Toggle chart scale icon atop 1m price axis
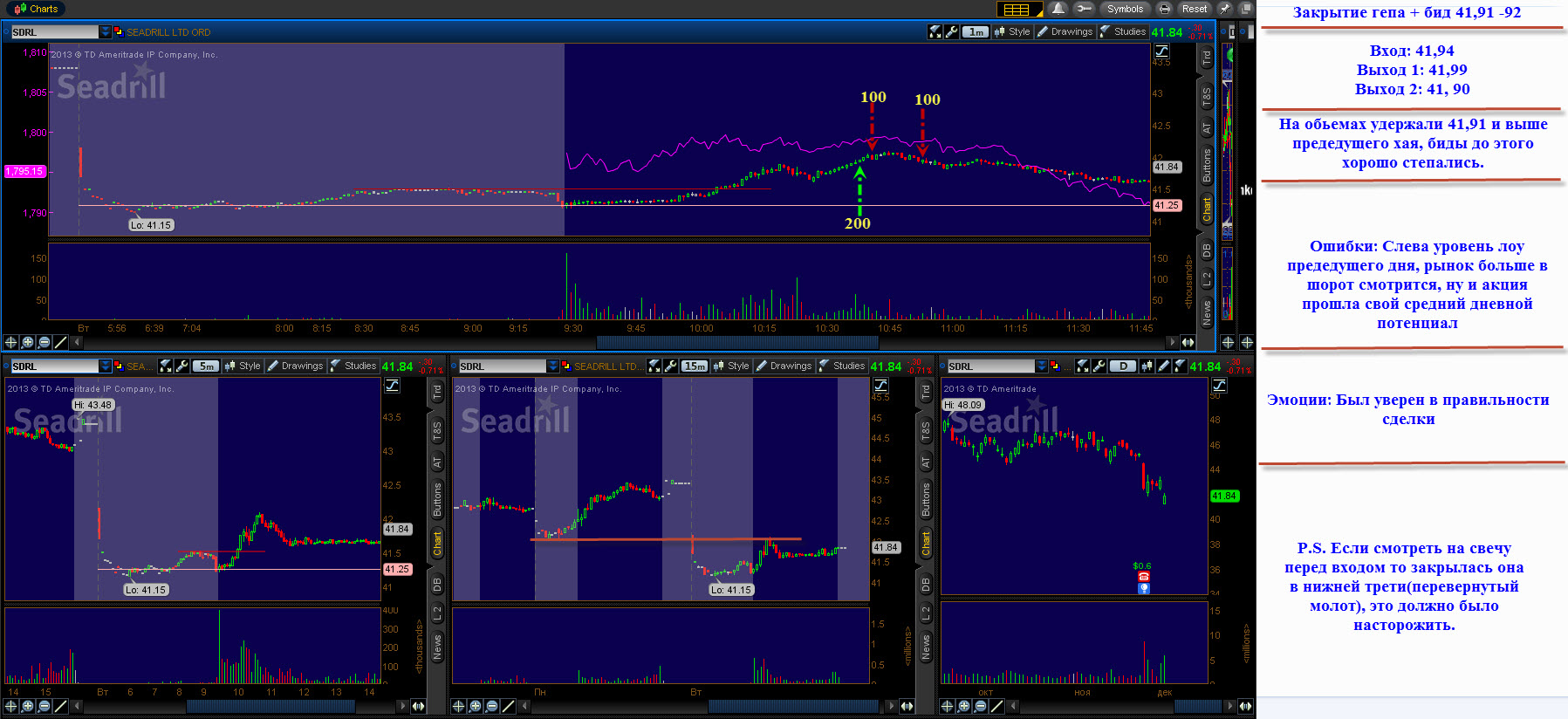The height and width of the screenshot is (719, 1568). 1161,51
